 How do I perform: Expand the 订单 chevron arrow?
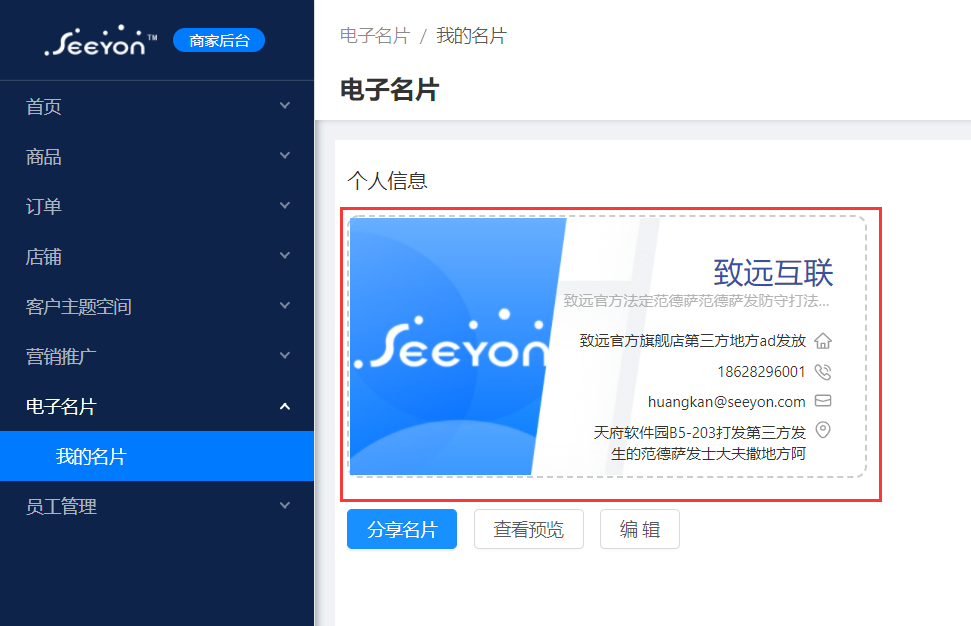click(x=285, y=206)
